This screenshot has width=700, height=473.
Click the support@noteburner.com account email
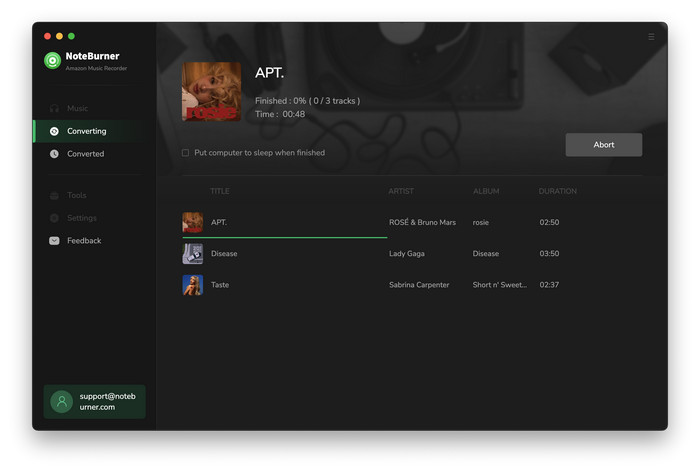(x=107, y=402)
